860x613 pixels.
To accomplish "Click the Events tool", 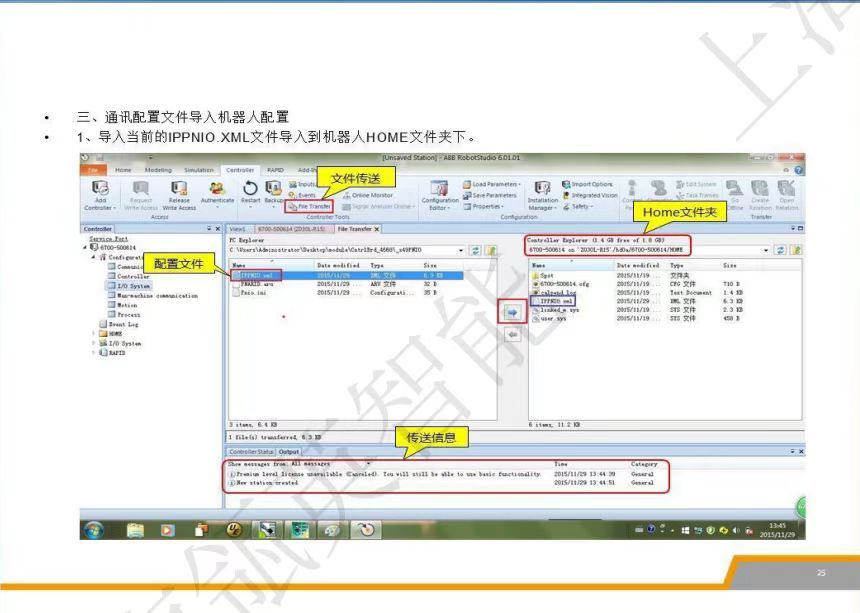I will tap(302, 195).
